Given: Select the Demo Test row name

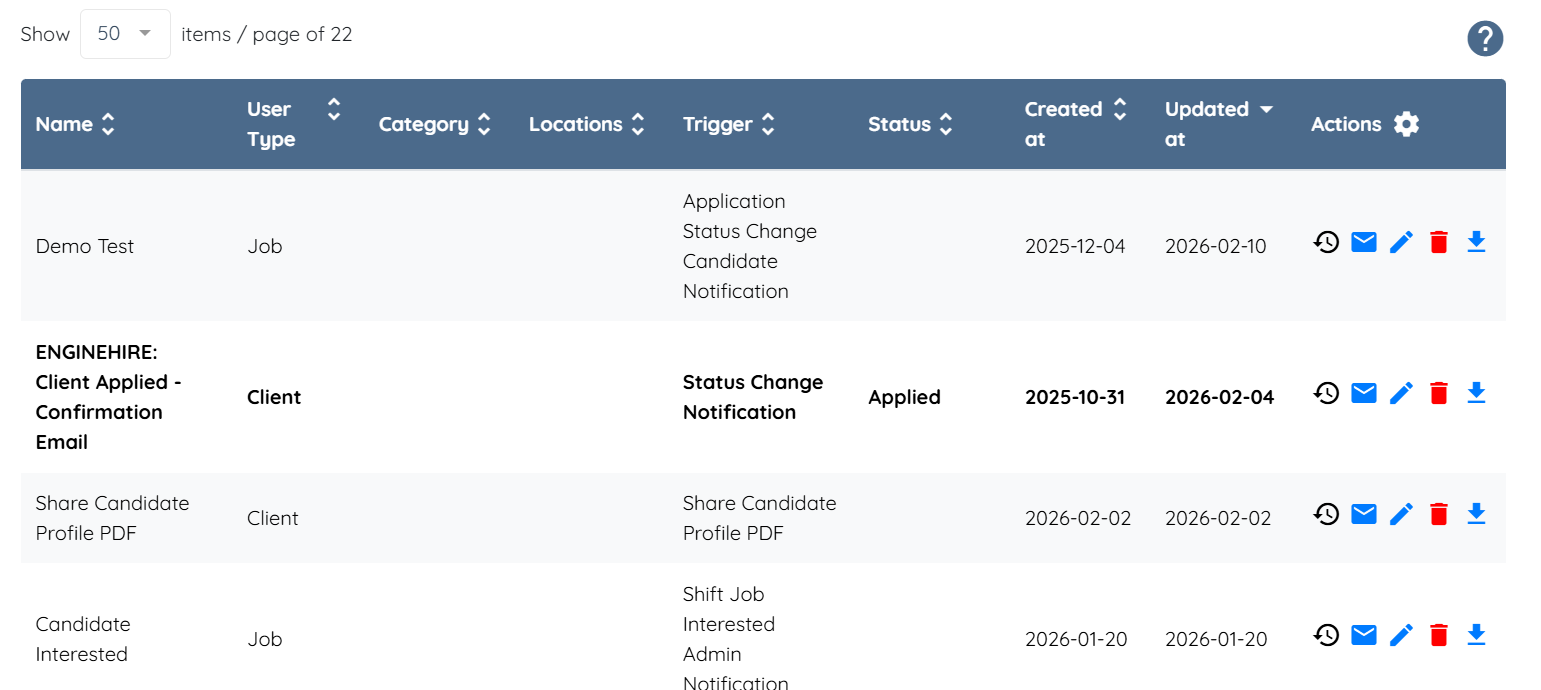Looking at the screenshot, I should (85, 246).
